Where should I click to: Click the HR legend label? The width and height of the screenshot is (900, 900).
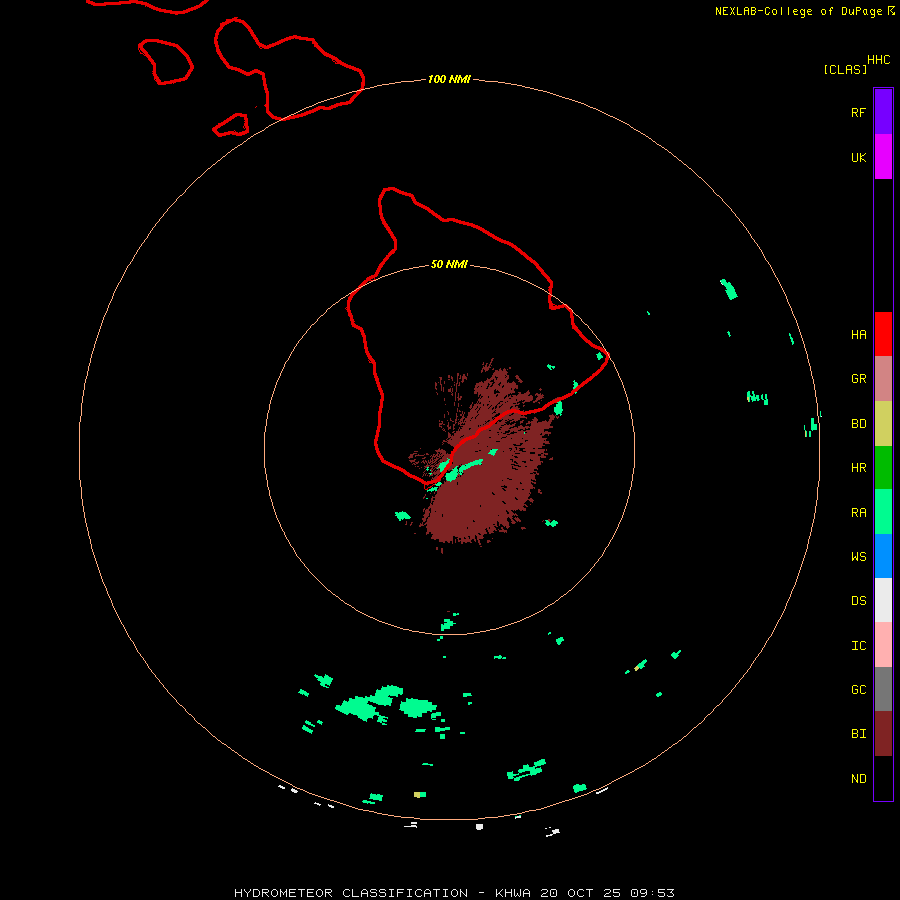[x=858, y=468]
